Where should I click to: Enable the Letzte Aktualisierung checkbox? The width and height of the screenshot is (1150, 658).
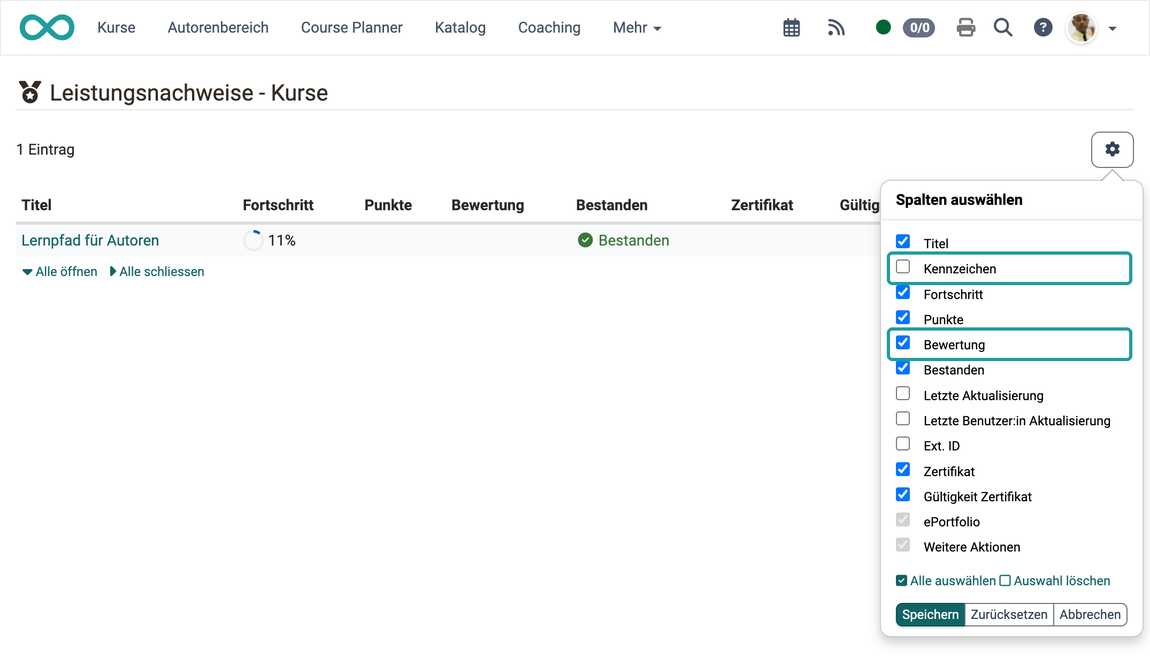click(903, 393)
